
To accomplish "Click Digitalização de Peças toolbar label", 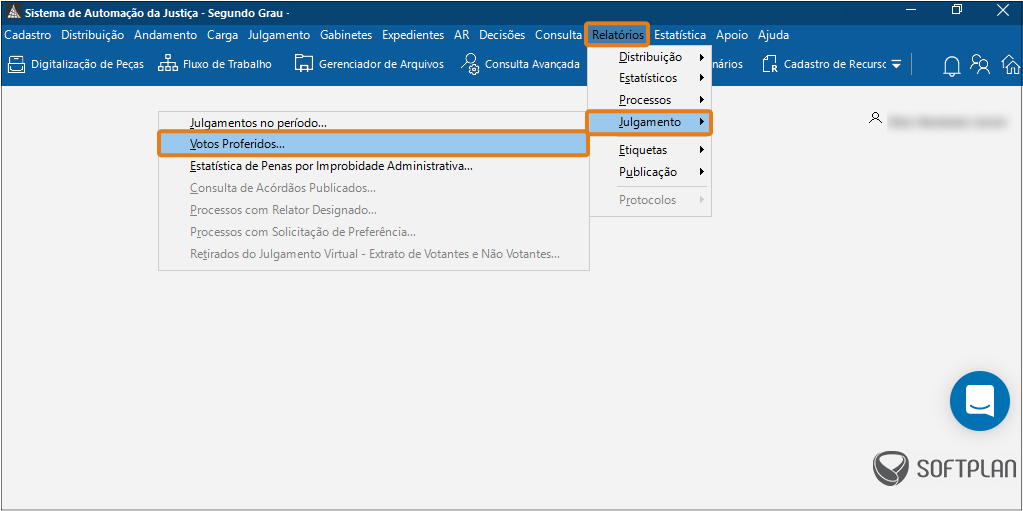I will (x=87, y=64).
